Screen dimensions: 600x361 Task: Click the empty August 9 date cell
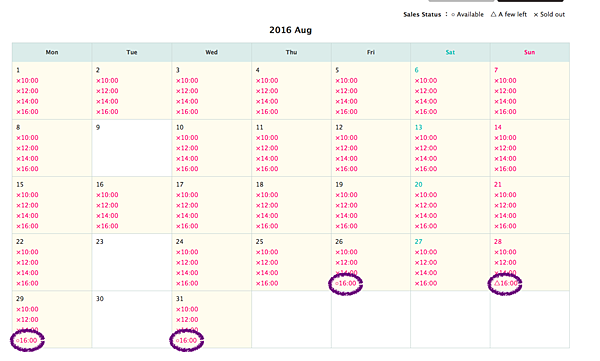pos(132,148)
